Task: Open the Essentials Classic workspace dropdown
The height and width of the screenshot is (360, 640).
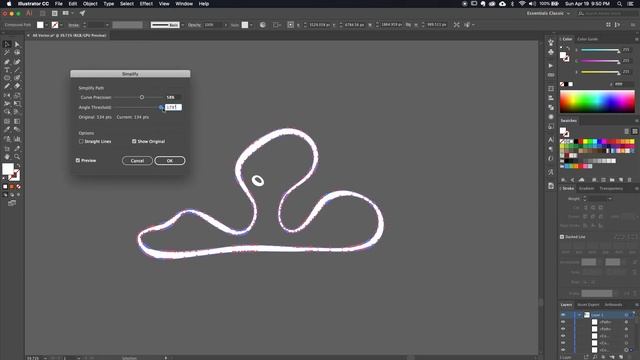Action: coord(548,13)
